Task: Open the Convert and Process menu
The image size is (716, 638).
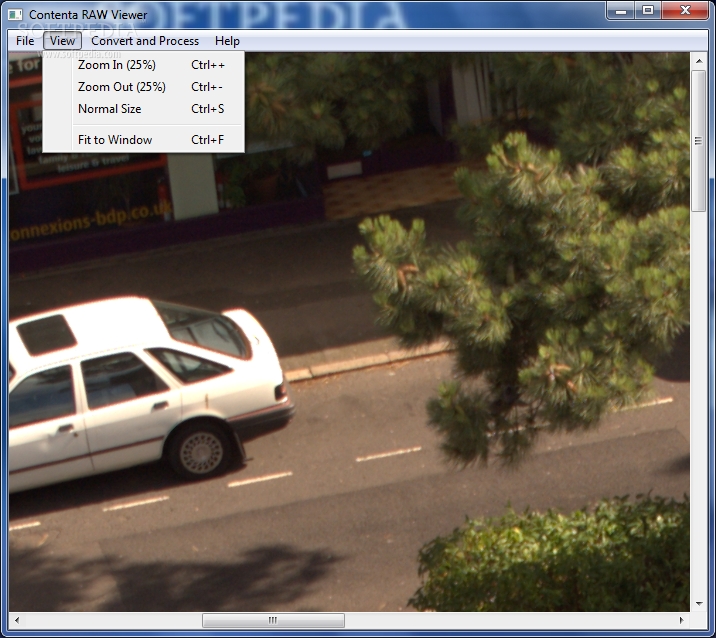Action: point(145,41)
